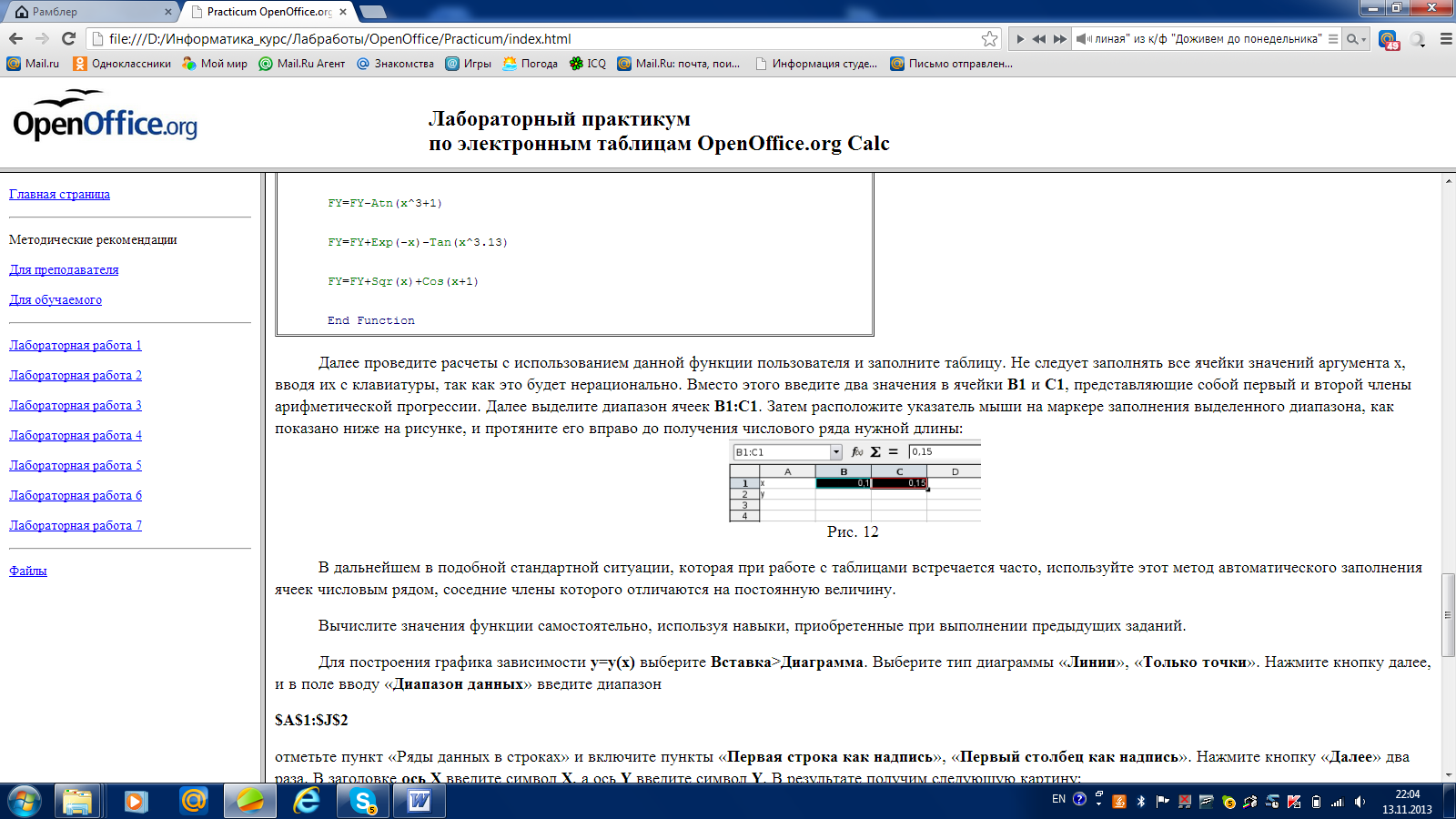Reload the current page

(68, 38)
